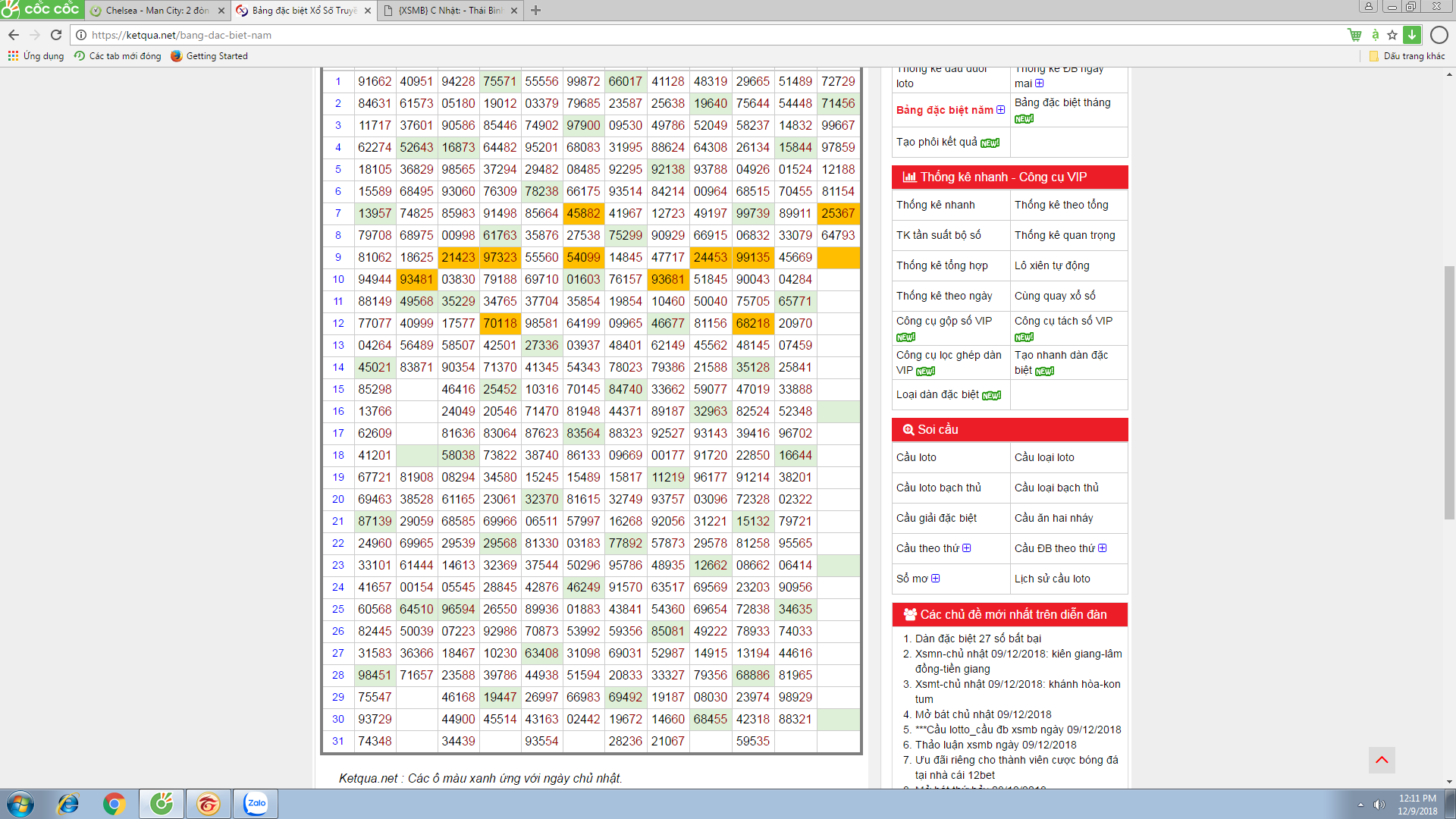
Task: Expand the plus icon next to Bảng đặc biệt năm
Action: pyautogui.click(x=1001, y=110)
